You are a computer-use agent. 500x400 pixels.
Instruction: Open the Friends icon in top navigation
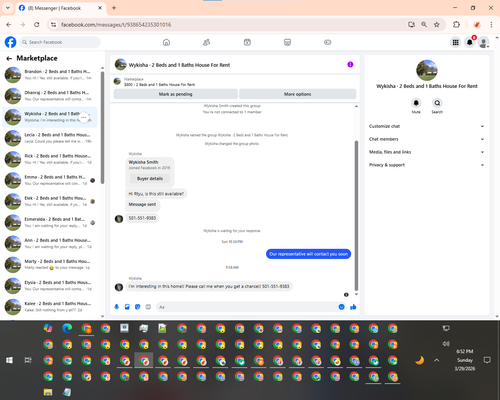coord(207,42)
